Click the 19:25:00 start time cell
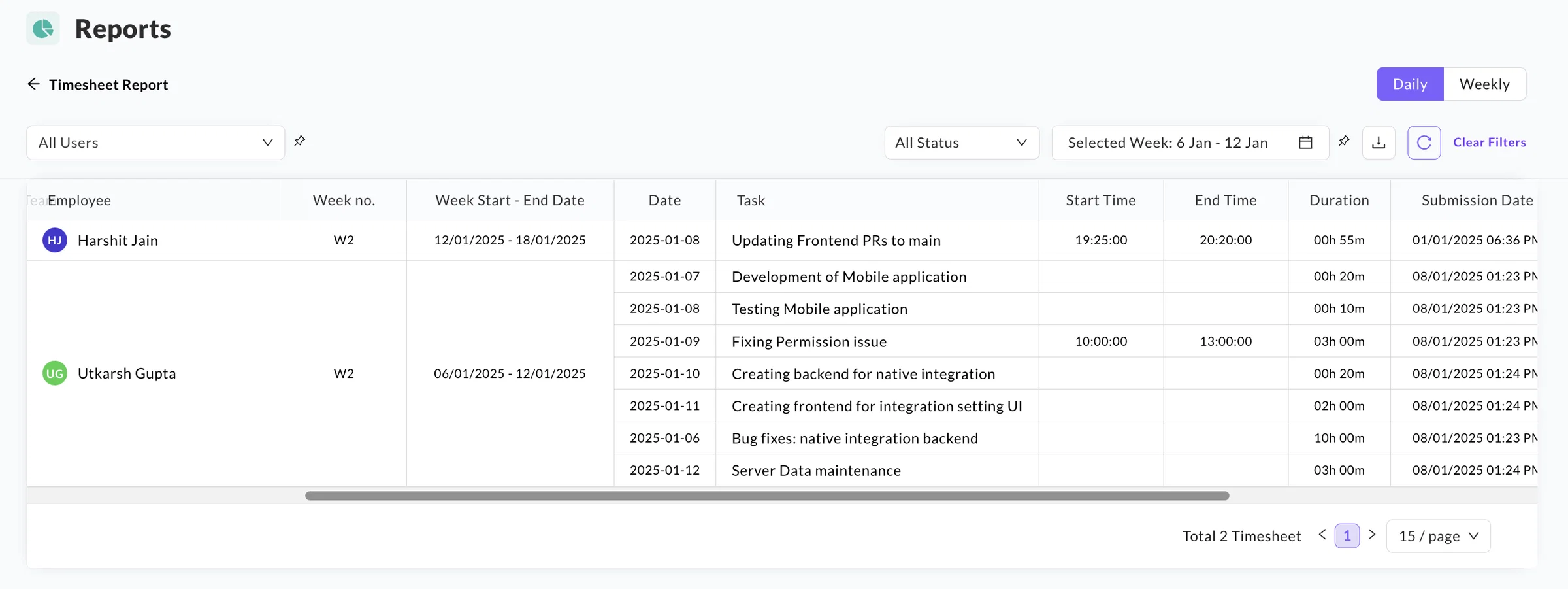The height and width of the screenshot is (589, 1568). [1101, 240]
